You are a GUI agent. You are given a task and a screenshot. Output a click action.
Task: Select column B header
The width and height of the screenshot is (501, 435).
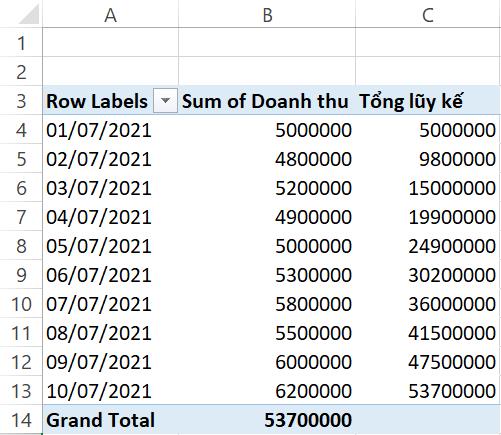coord(267,14)
